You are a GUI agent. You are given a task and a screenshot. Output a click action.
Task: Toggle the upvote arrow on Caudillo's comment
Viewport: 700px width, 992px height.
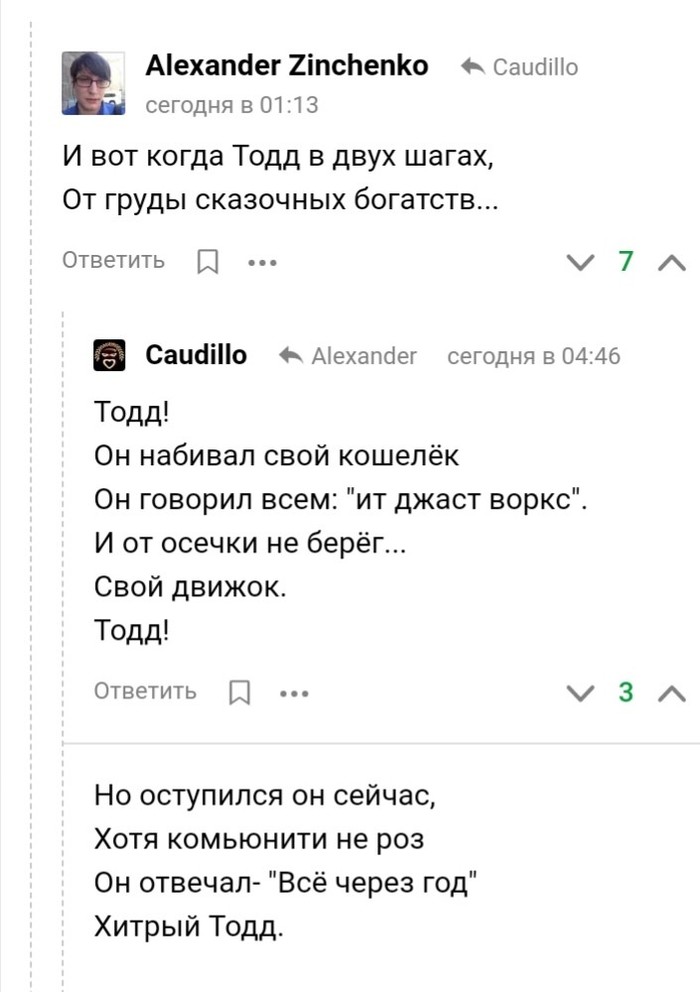click(x=672, y=691)
